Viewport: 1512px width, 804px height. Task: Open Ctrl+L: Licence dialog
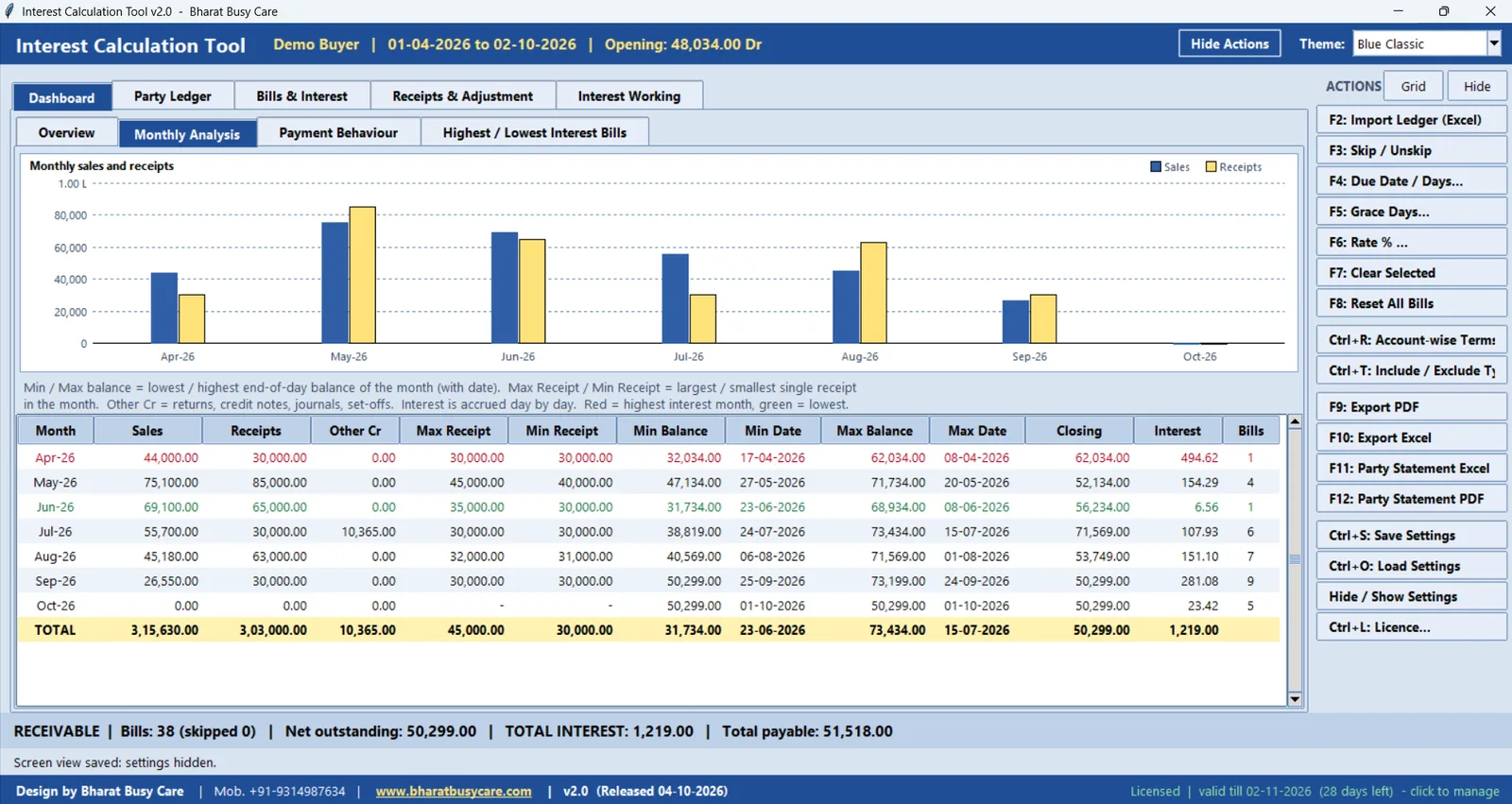click(x=1411, y=627)
